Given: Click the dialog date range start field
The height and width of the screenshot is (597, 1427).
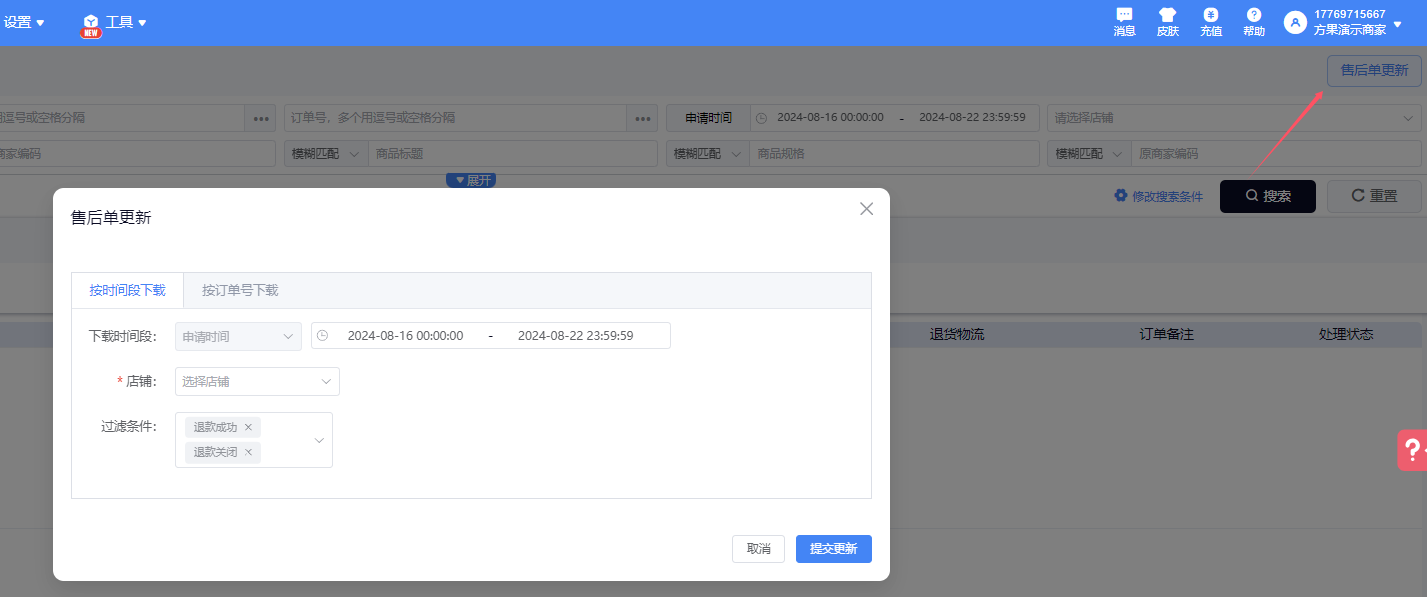Looking at the screenshot, I should [x=405, y=336].
